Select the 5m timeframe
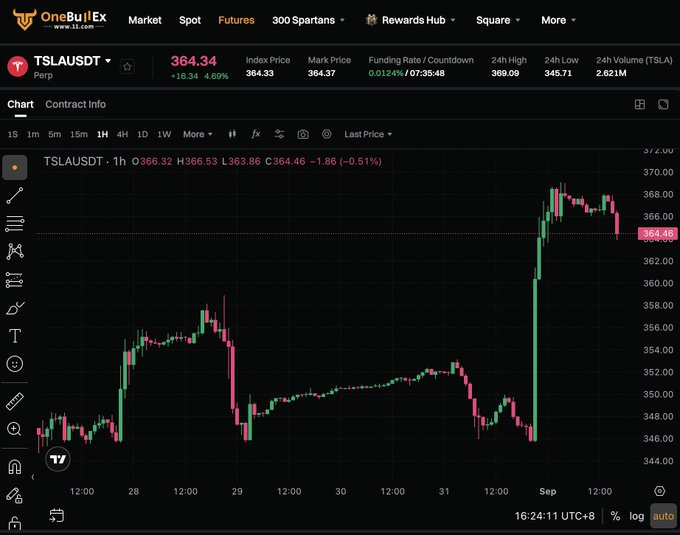 tap(55, 134)
